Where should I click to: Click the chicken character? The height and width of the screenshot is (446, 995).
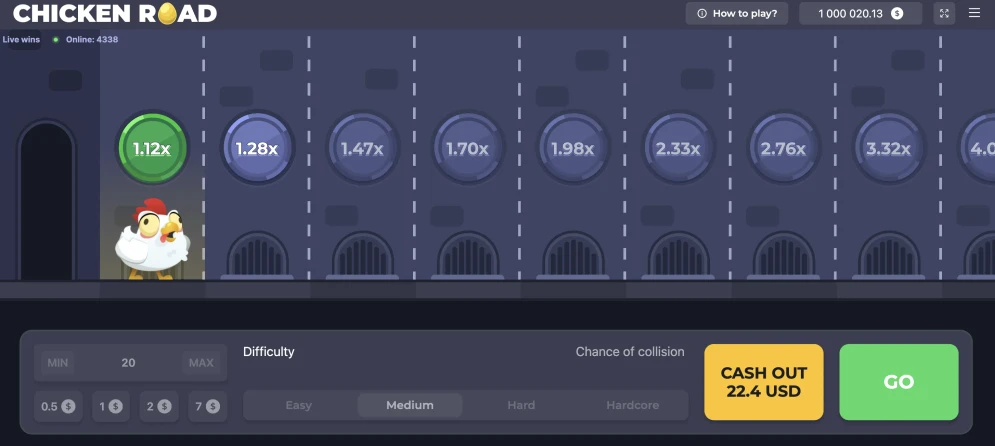(151, 237)
